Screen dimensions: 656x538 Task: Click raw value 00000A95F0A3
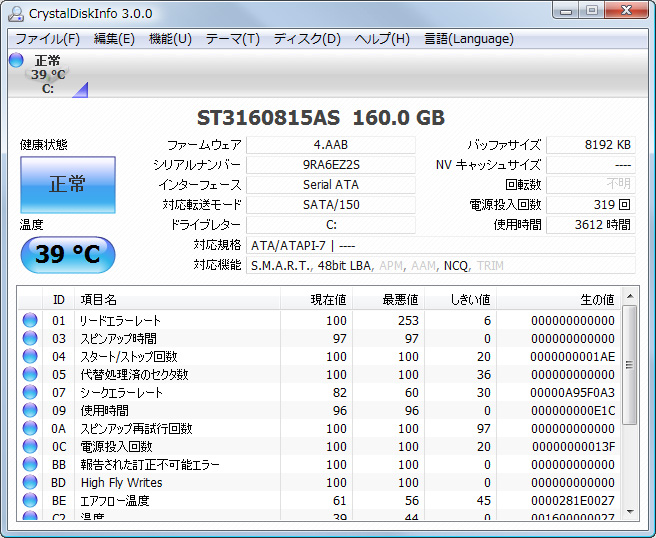(573, 392)
